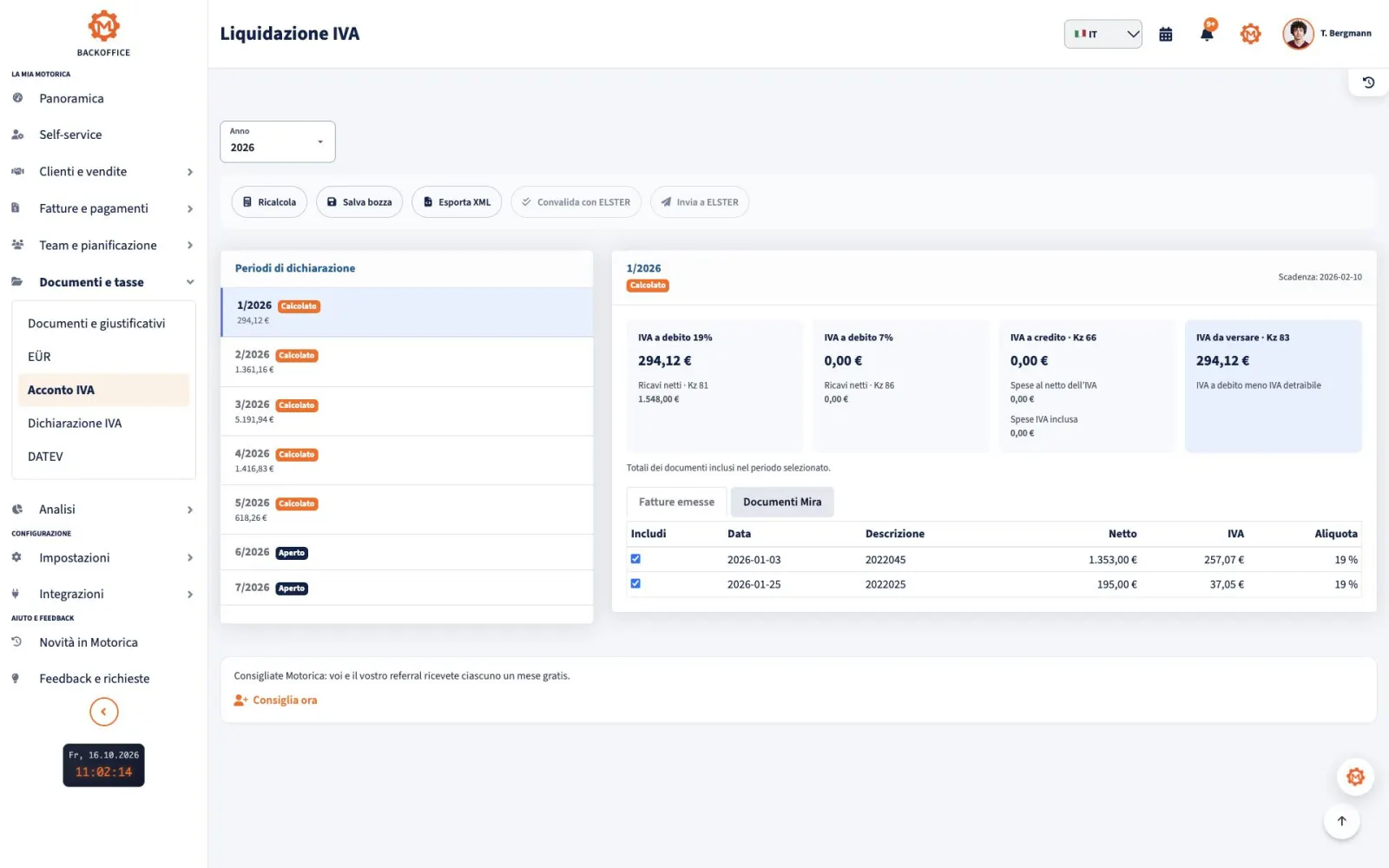Click the Consiglia ora link
The height and width of the screenshot is (868, 1389).
[x=285, y=700]
